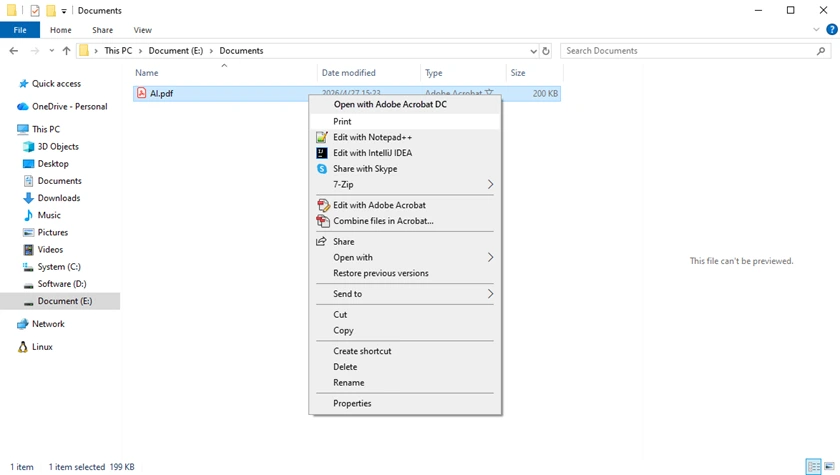The width and height of the screenshot is (840, 475).
Task: Open Network in navigation pane
Action: tap(48, 324)
